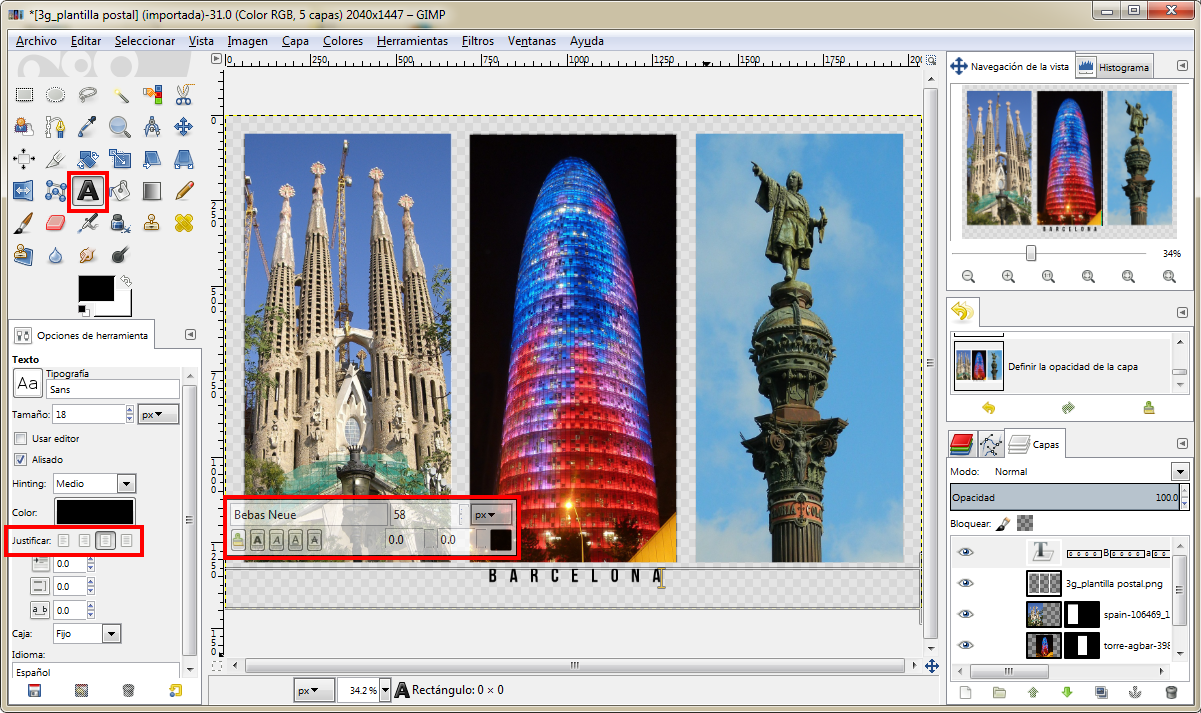The width and height of the screenshot is (1201, 713).
Task: Choose the Scissors select tool
Action: tap(184, 94)
